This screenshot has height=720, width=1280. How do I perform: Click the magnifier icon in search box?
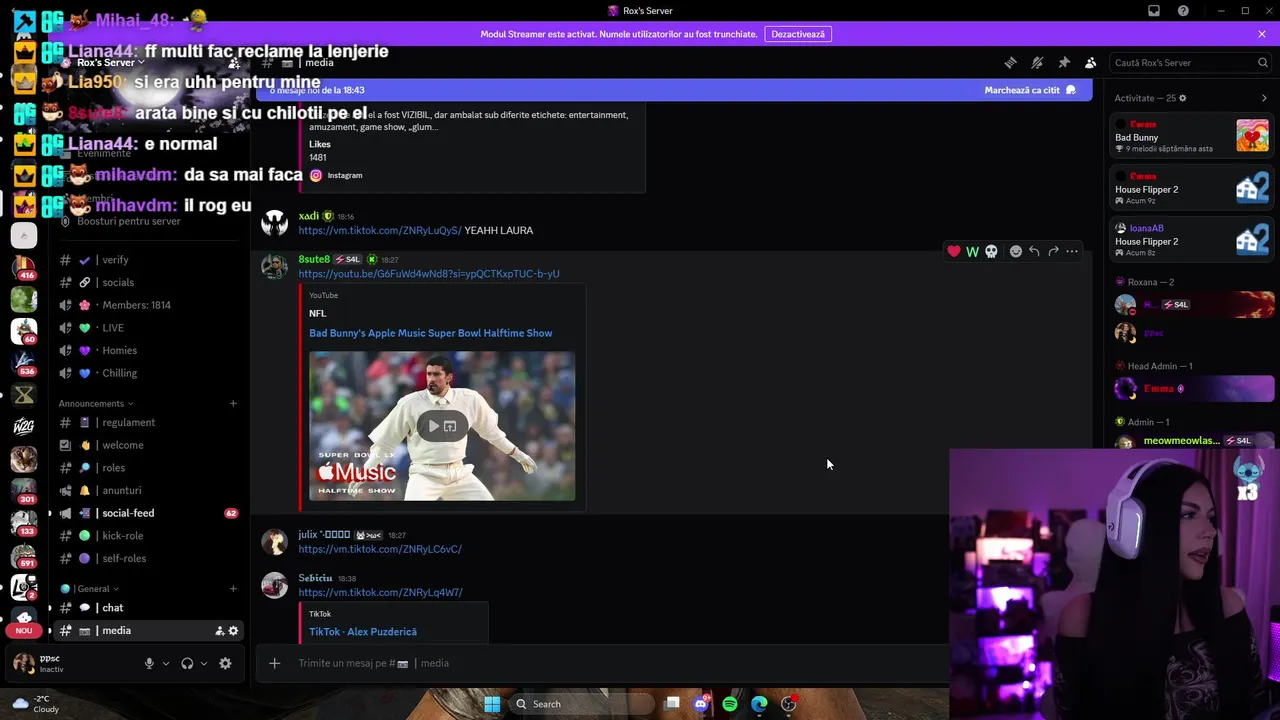[1263, 62]
